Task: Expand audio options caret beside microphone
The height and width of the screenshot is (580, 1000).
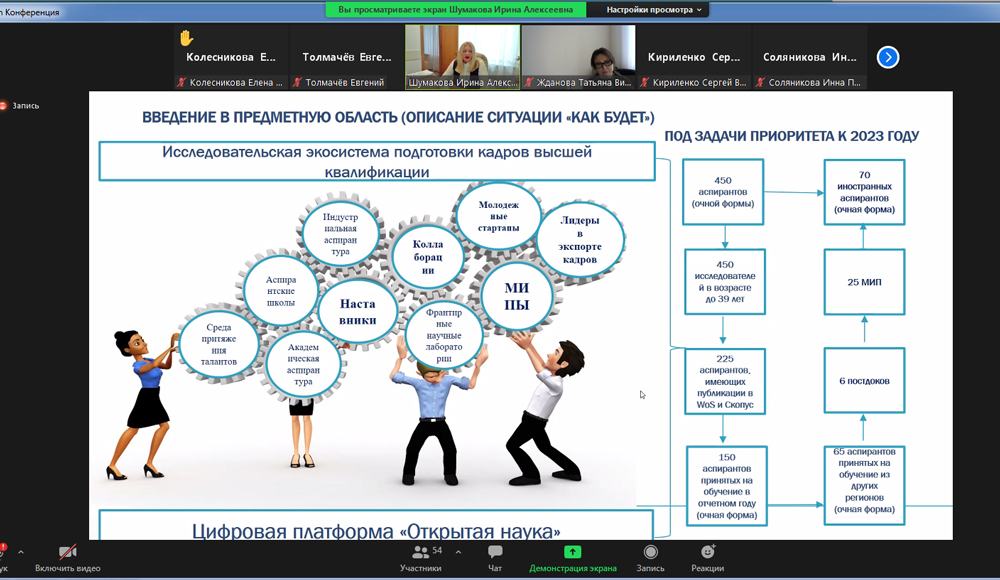Action: pos(21,552)
